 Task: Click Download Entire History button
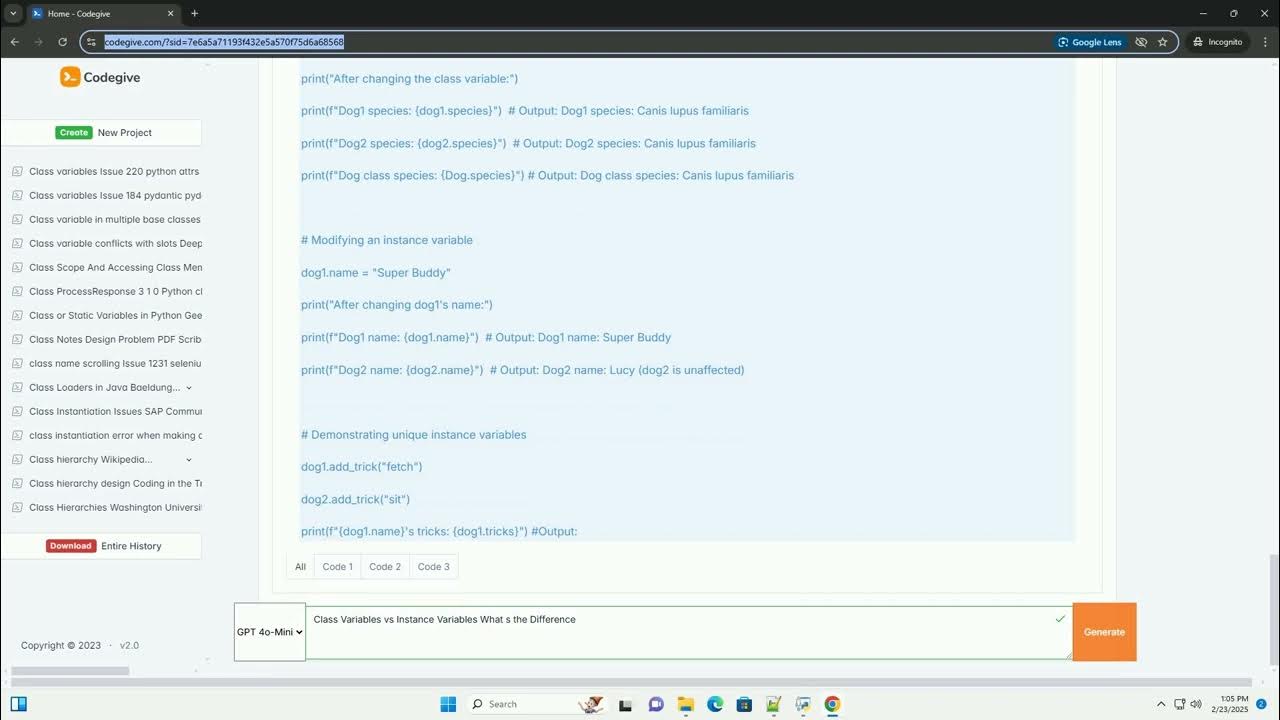click(102, 546)
